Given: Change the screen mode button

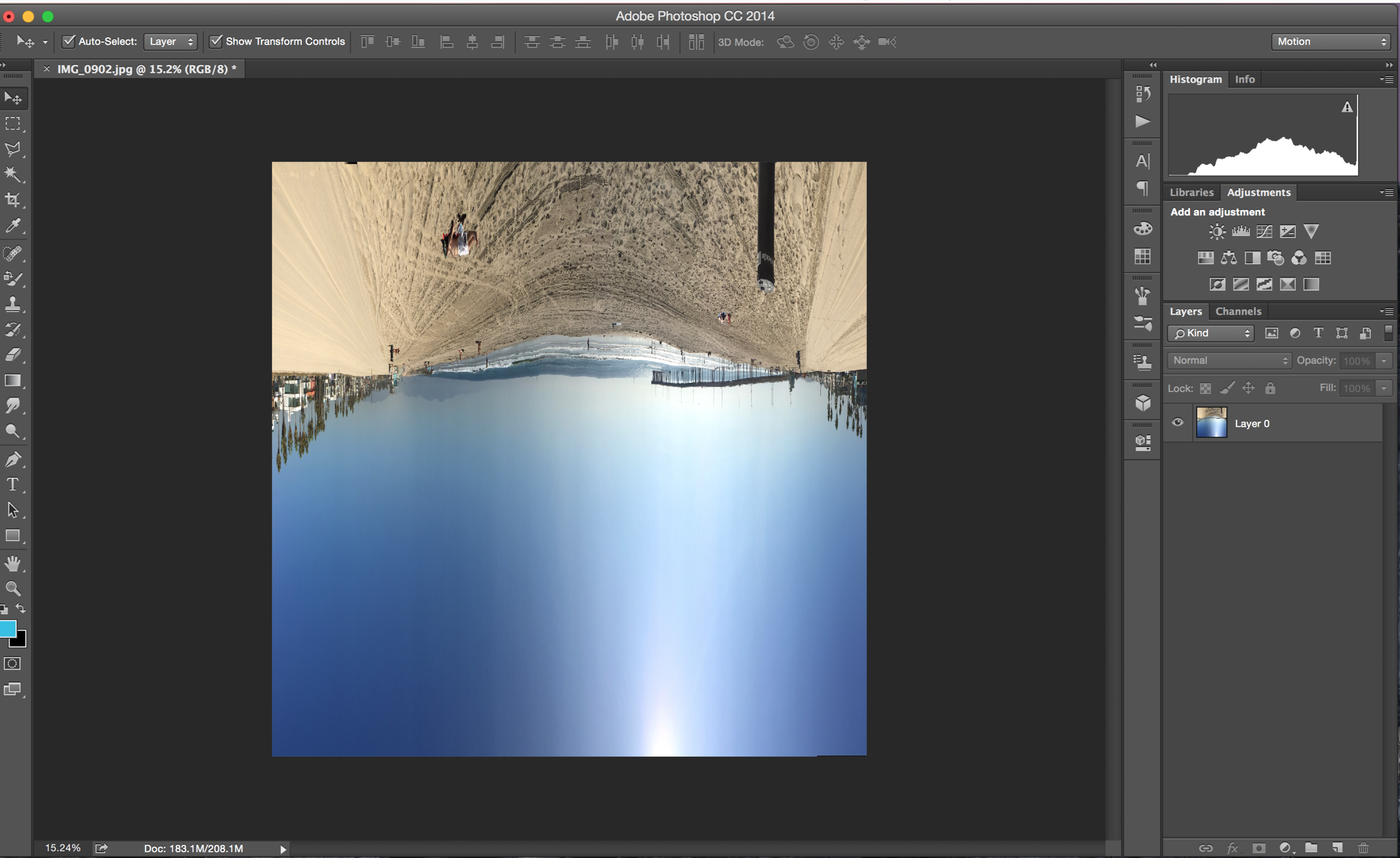Looking at the screenshot, I should pyautogui.click(x=12, y=689).
